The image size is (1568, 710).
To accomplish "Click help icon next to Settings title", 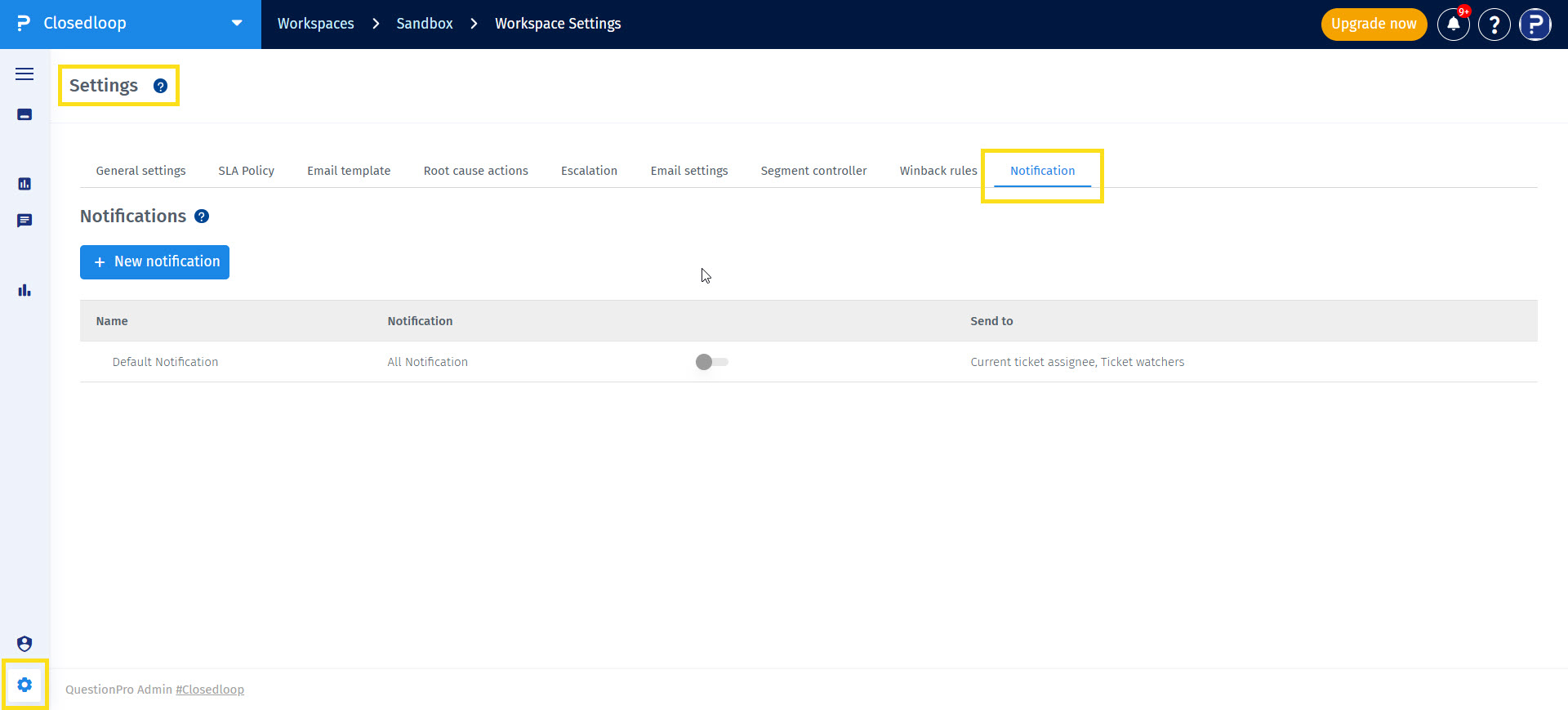I will [161, 86].
